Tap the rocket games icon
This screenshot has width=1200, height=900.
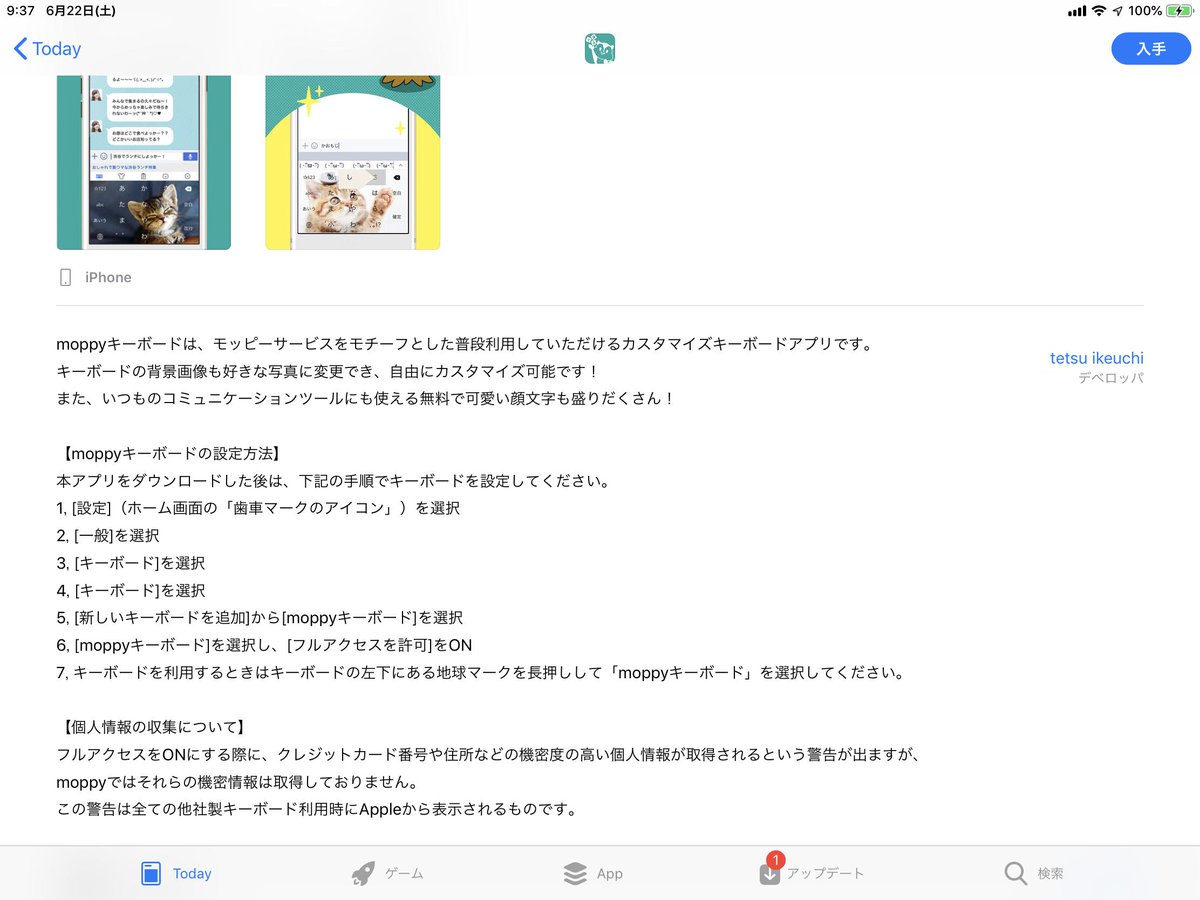pos(363,873)
